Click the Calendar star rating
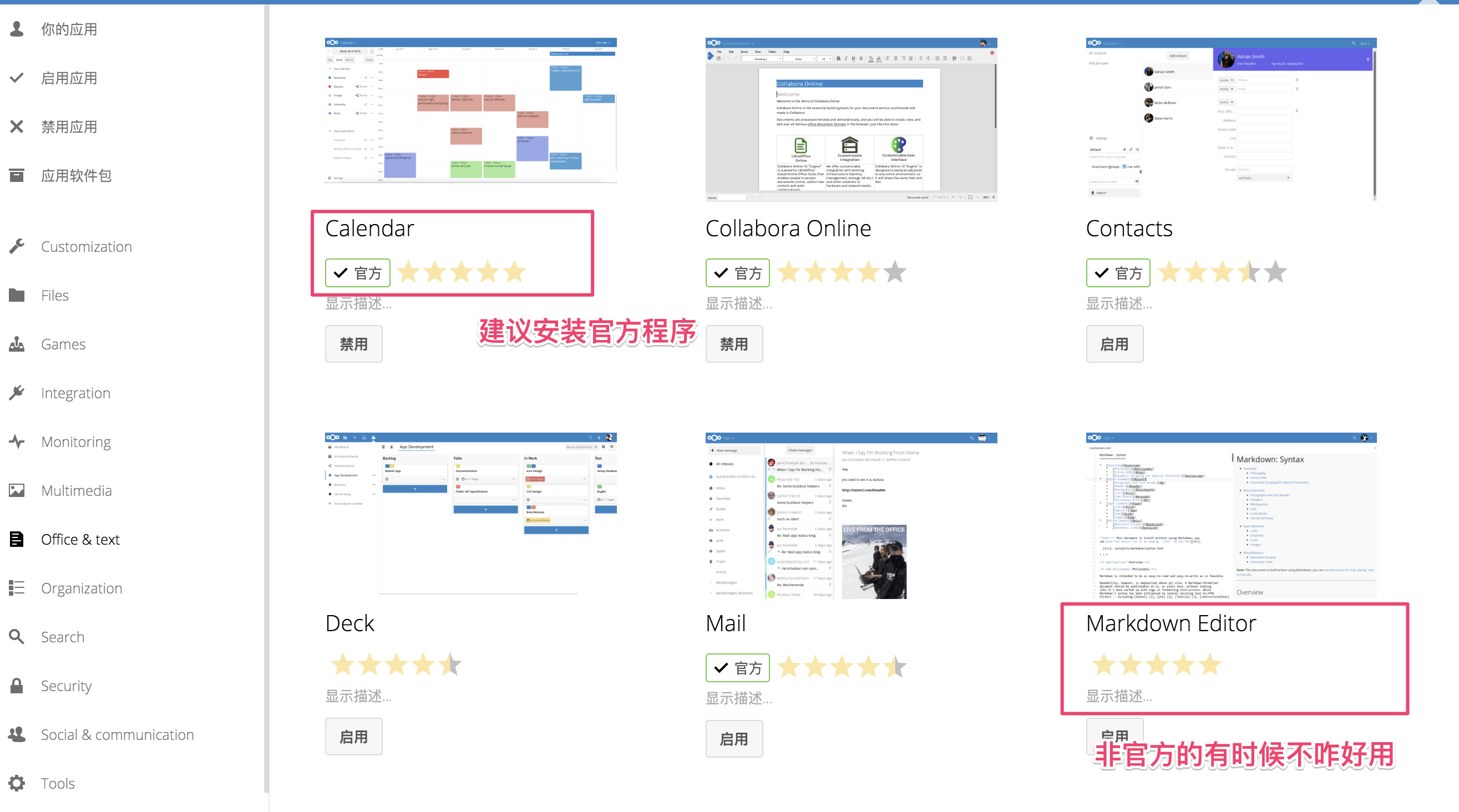Viewport: 1459px width, 812px height. point(462,272)
